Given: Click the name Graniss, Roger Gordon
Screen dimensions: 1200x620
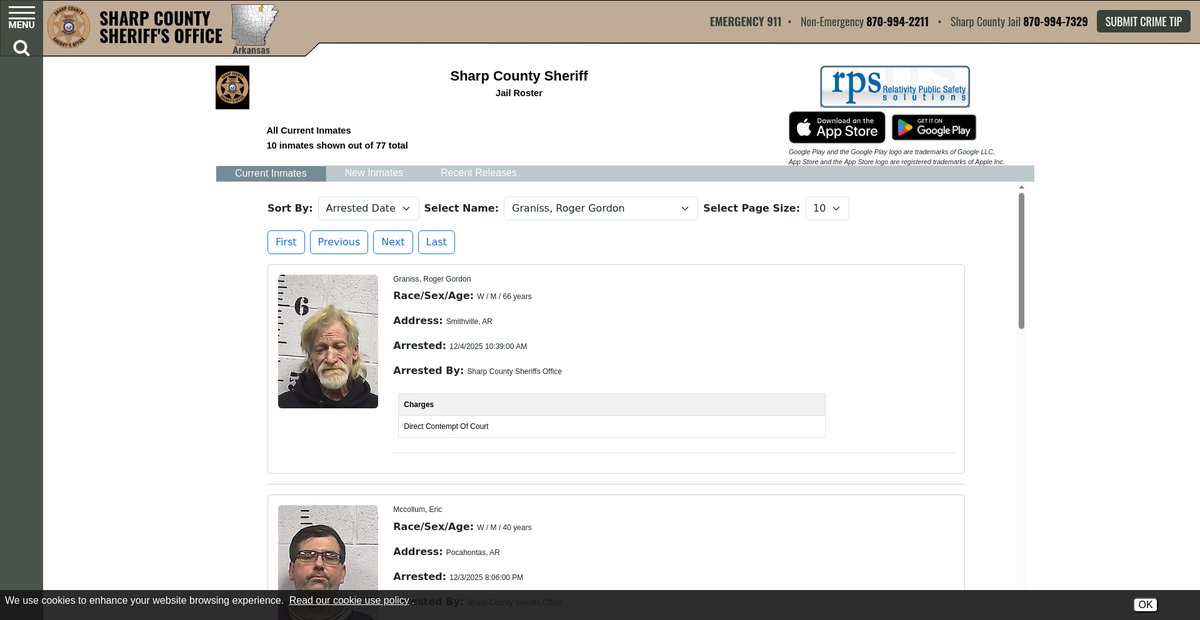Looking at the screenshot, I should click(x=432, y=279).
